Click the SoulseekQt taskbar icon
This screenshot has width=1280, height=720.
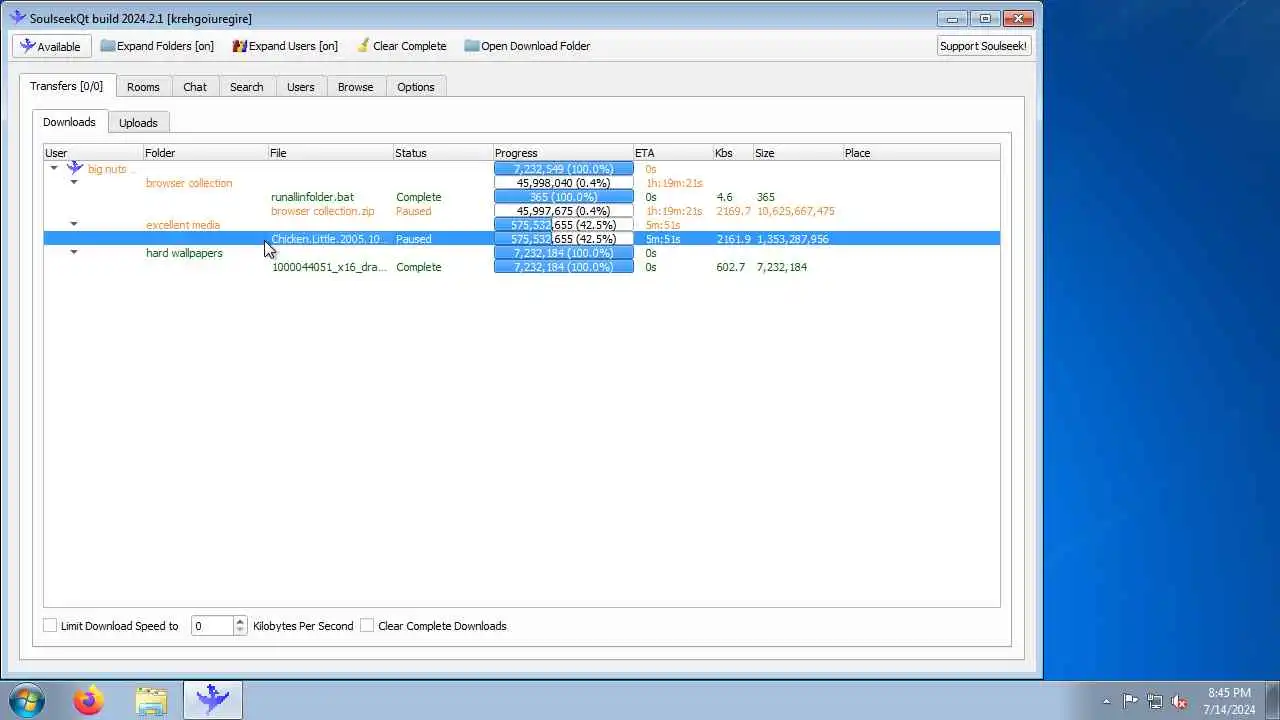click(x=212, y=700)
